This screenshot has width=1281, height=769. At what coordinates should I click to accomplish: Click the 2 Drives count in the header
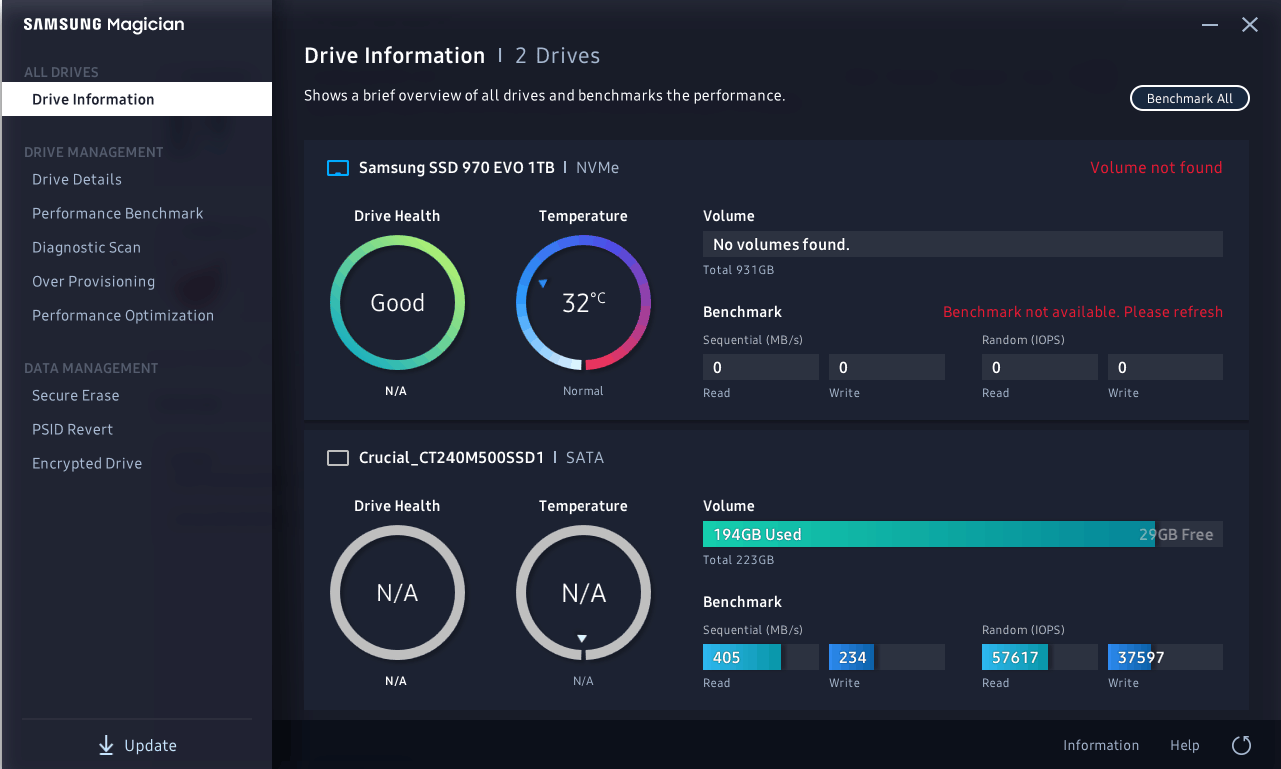pyautogui.click(x=558, y=56)
